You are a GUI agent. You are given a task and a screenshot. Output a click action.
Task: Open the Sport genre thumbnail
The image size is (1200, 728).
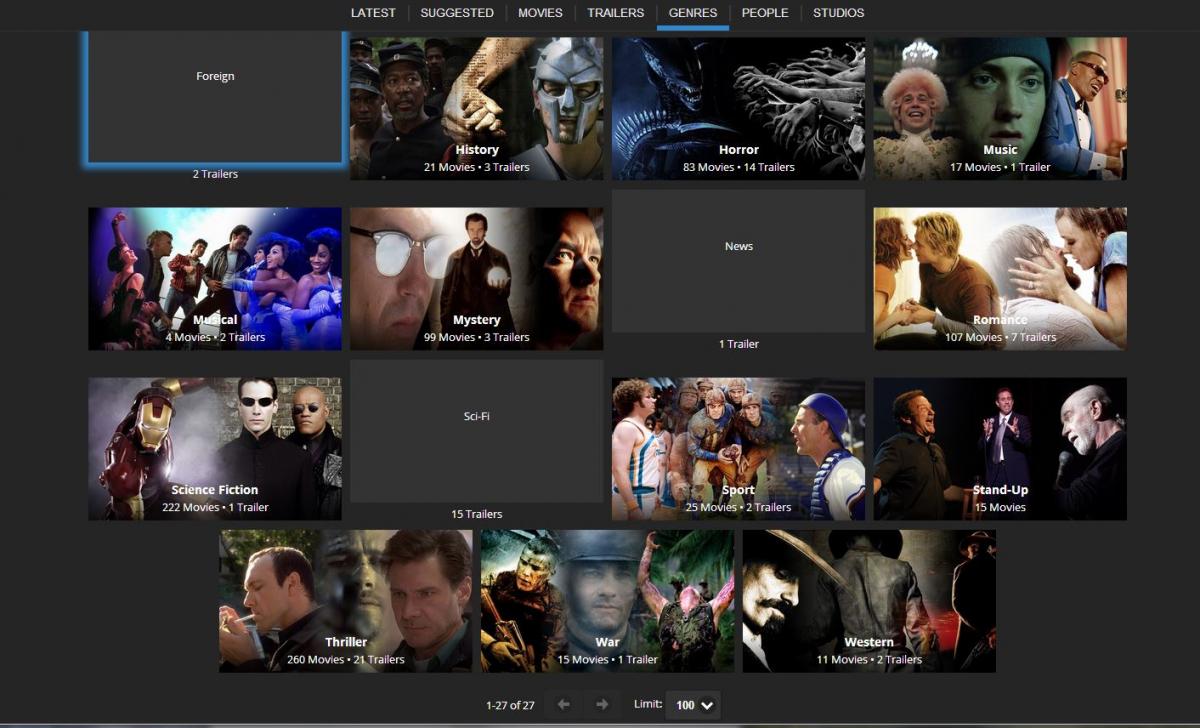(739, 449)
